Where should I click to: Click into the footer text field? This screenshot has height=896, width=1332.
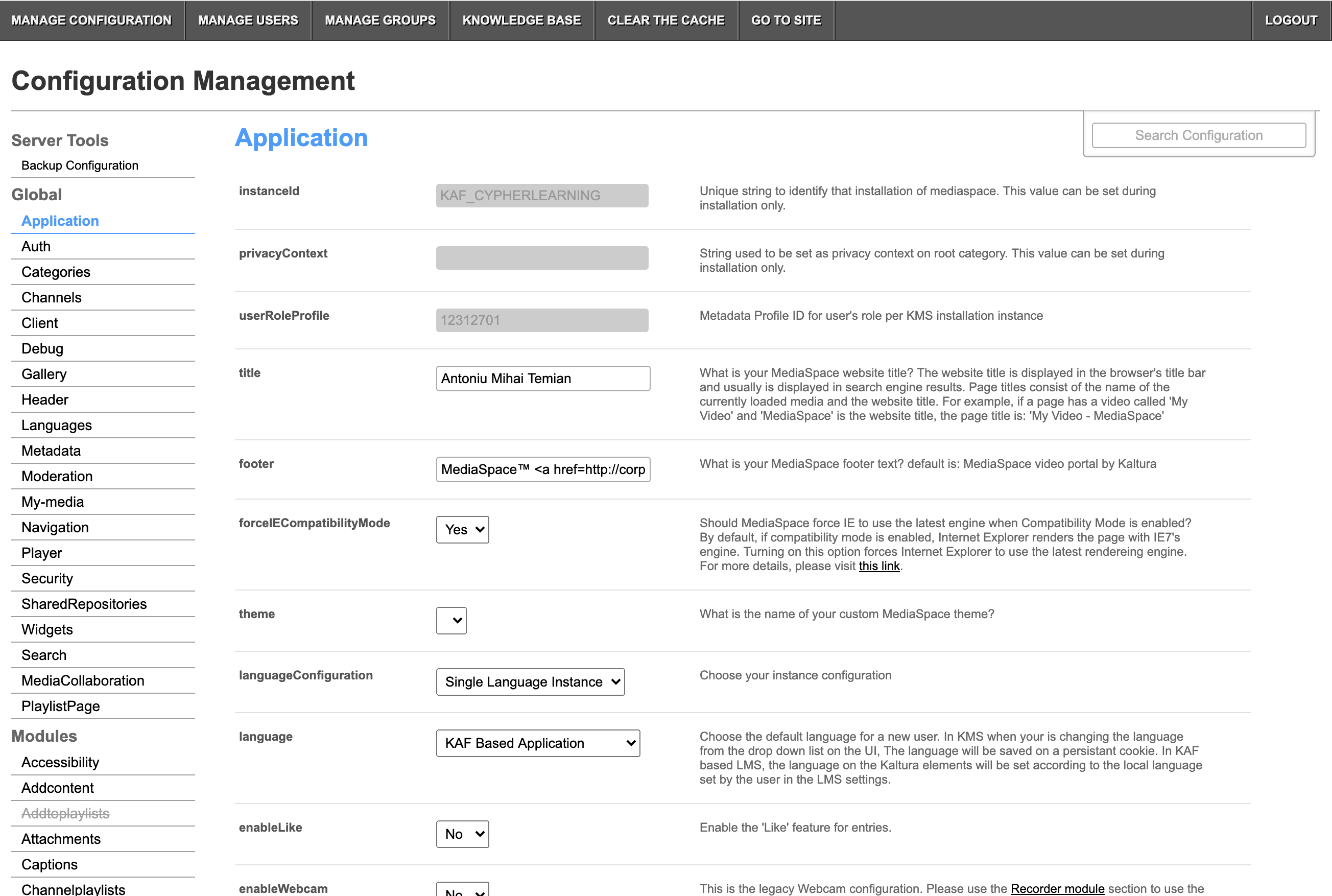[x=542, y=469]
